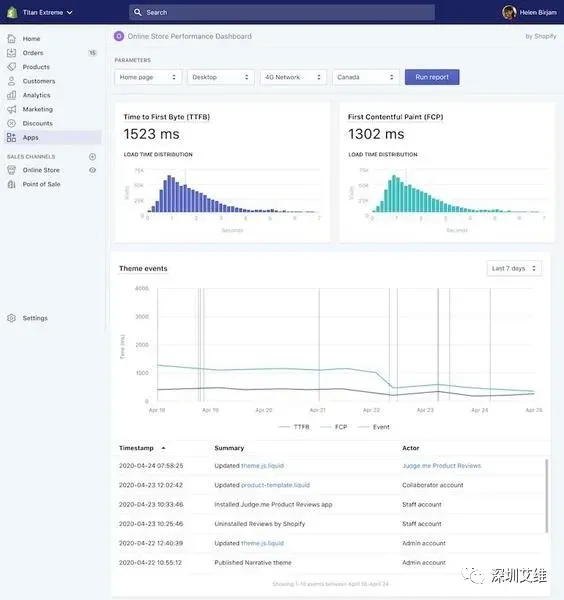Expand the Home page dropdown

tap(148, 77)
